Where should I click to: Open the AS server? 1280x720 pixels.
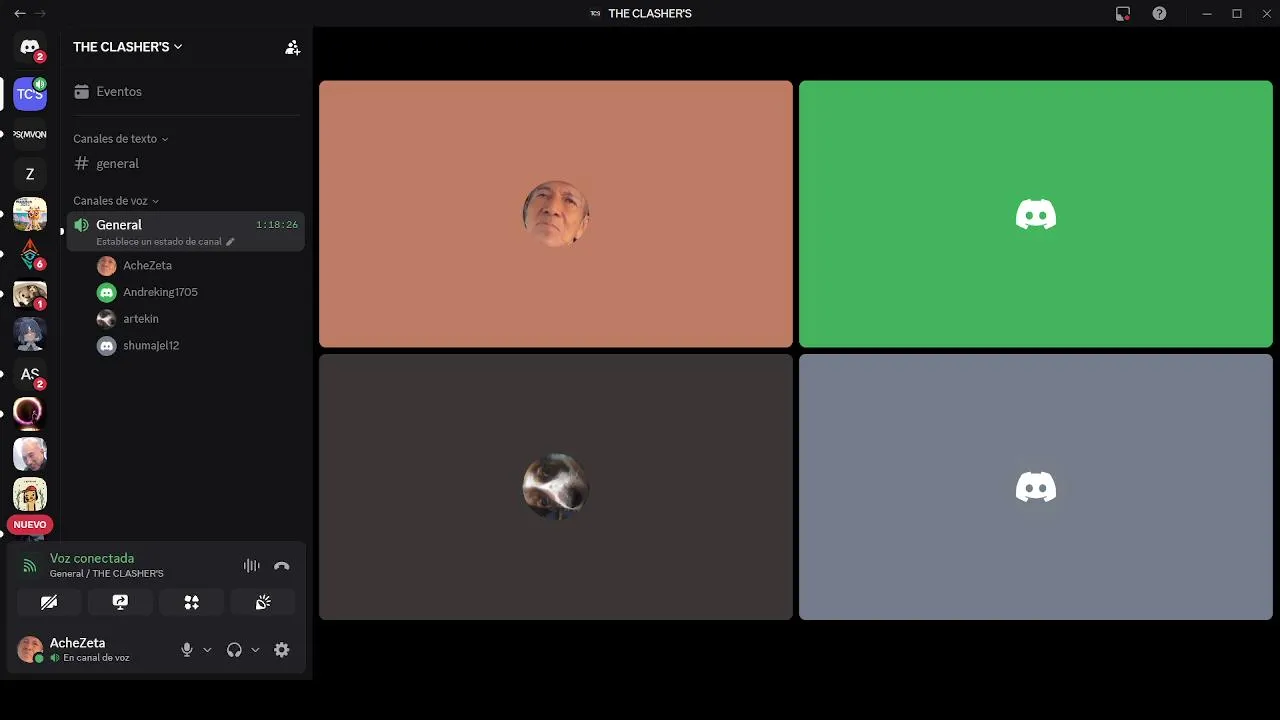[30, 374]
